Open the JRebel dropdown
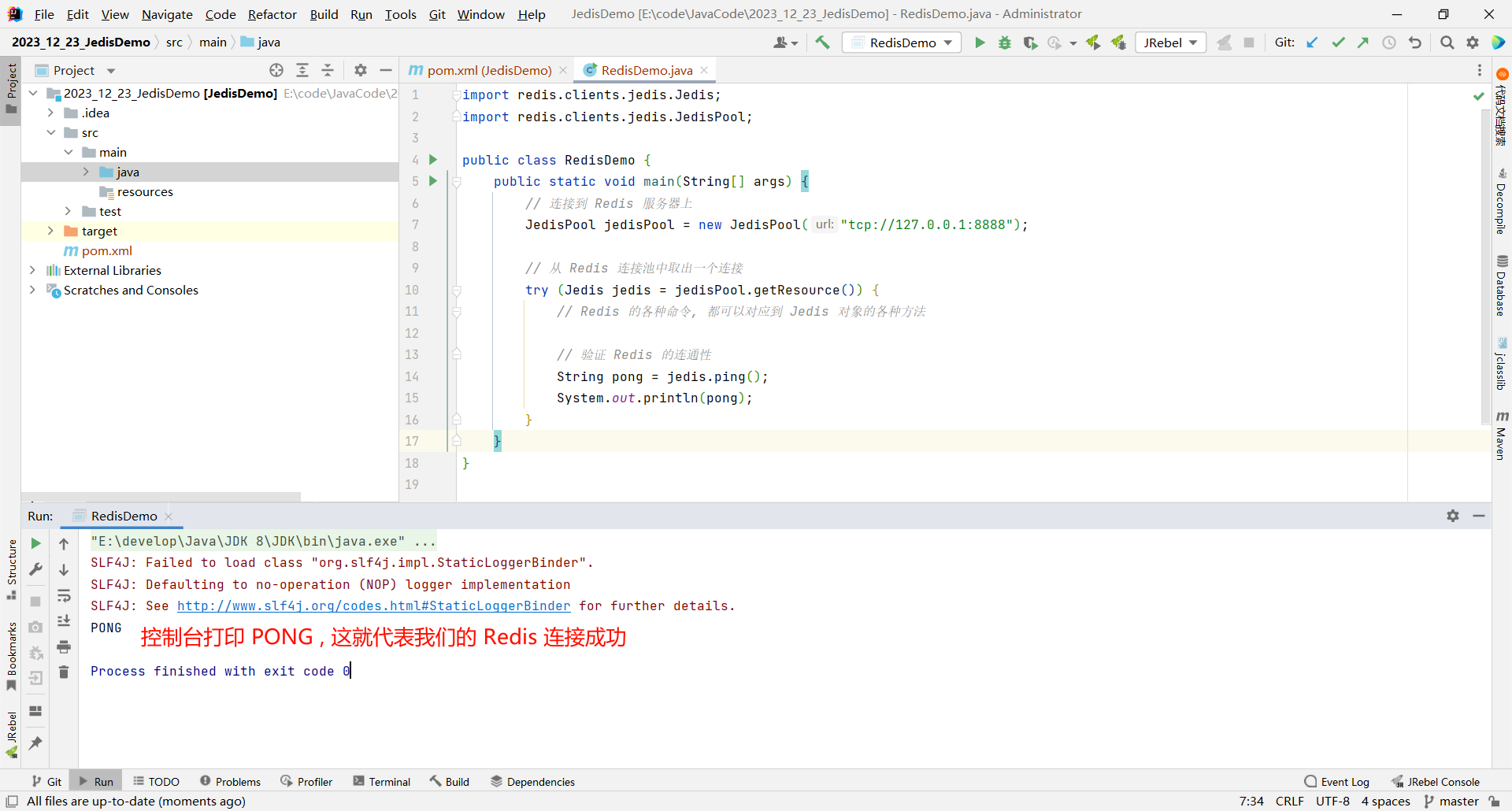1512x811 pixels. point(1171,43)
